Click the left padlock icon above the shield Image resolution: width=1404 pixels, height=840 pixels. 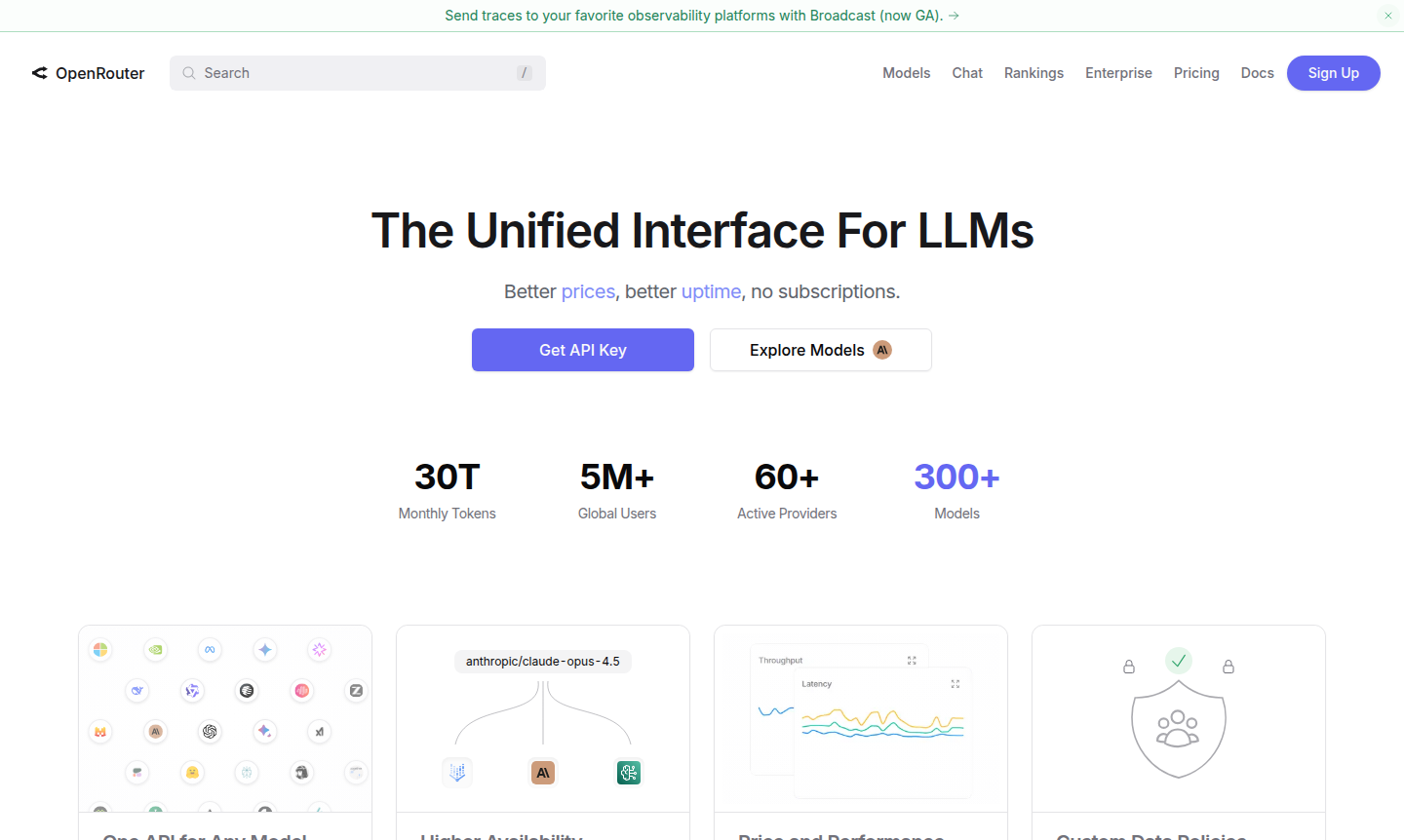[1129, 667]
